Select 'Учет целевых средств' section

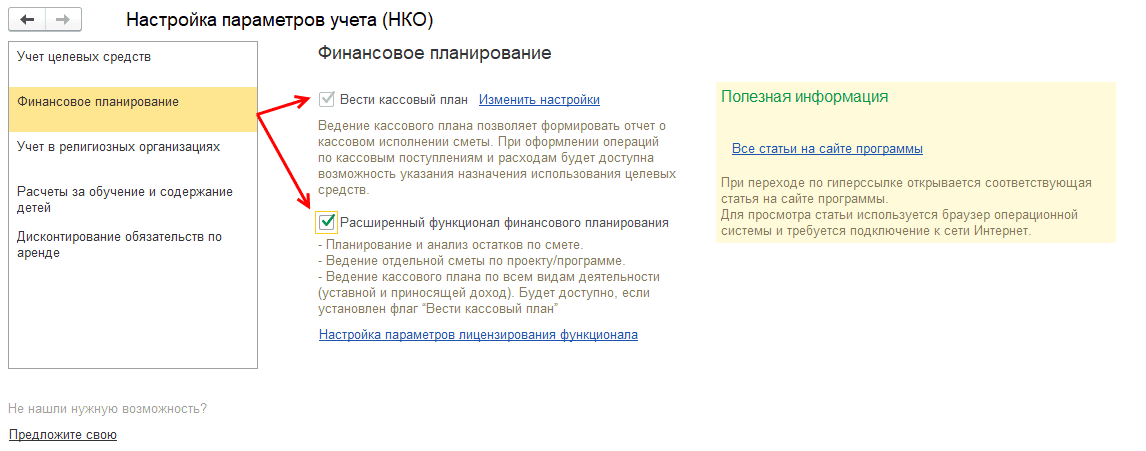(84, 57)
